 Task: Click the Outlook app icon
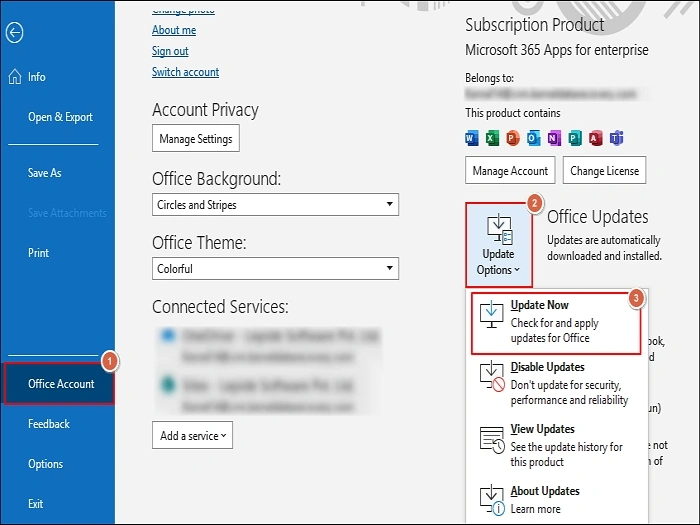533,138
